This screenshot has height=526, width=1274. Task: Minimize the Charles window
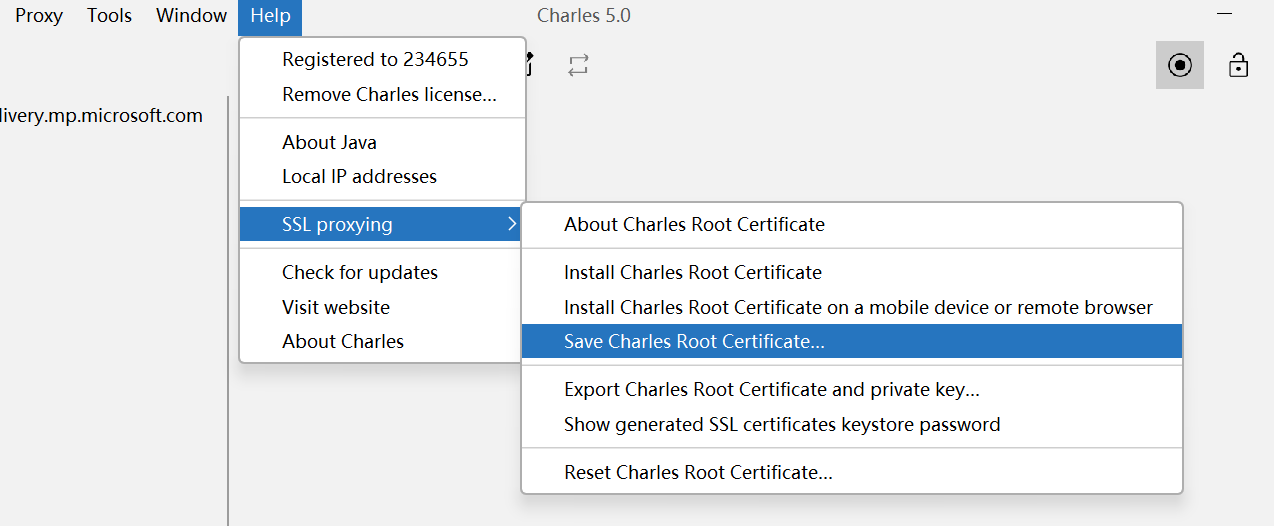coord(1224,14)
